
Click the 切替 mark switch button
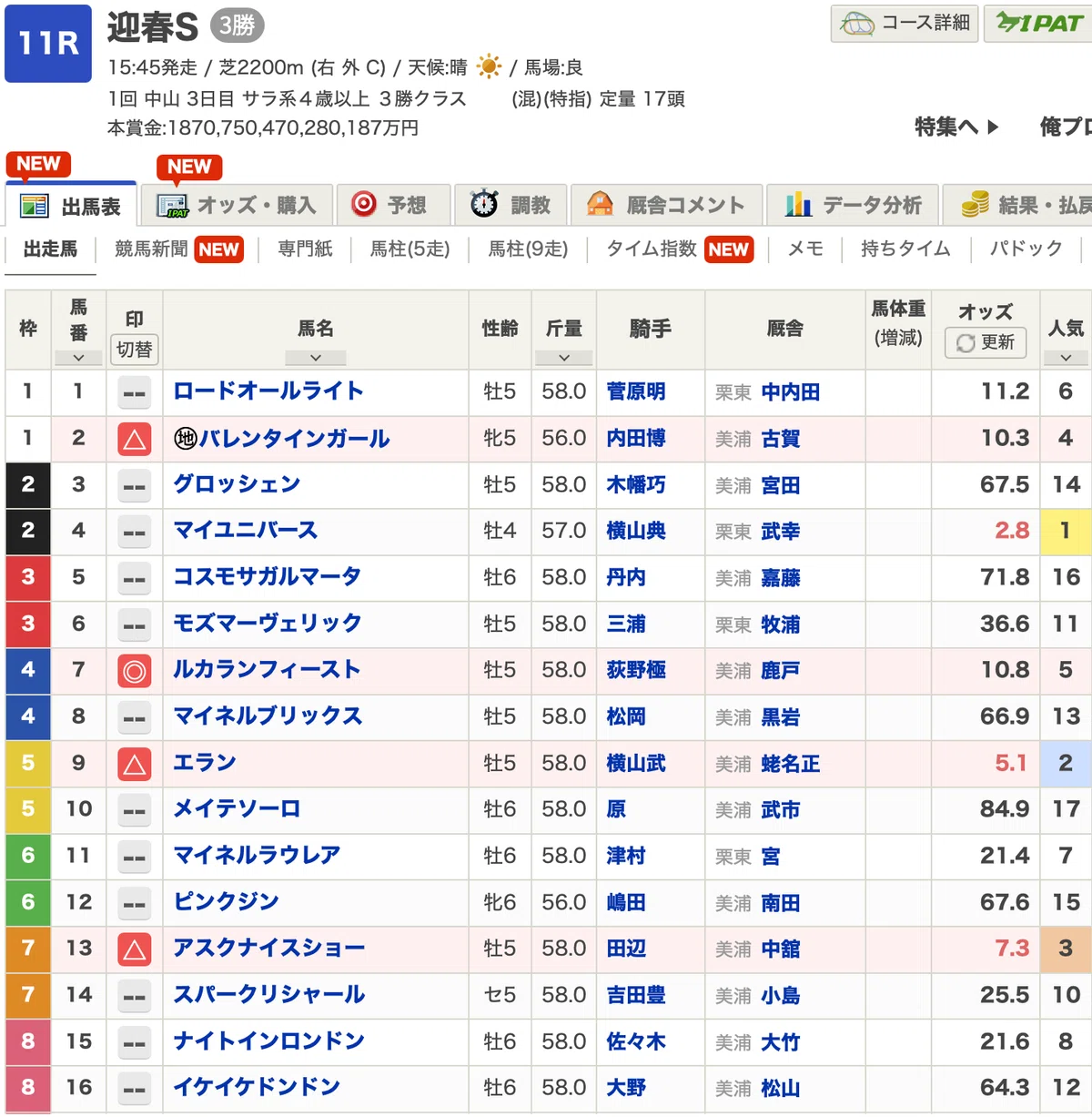point(135,350)
